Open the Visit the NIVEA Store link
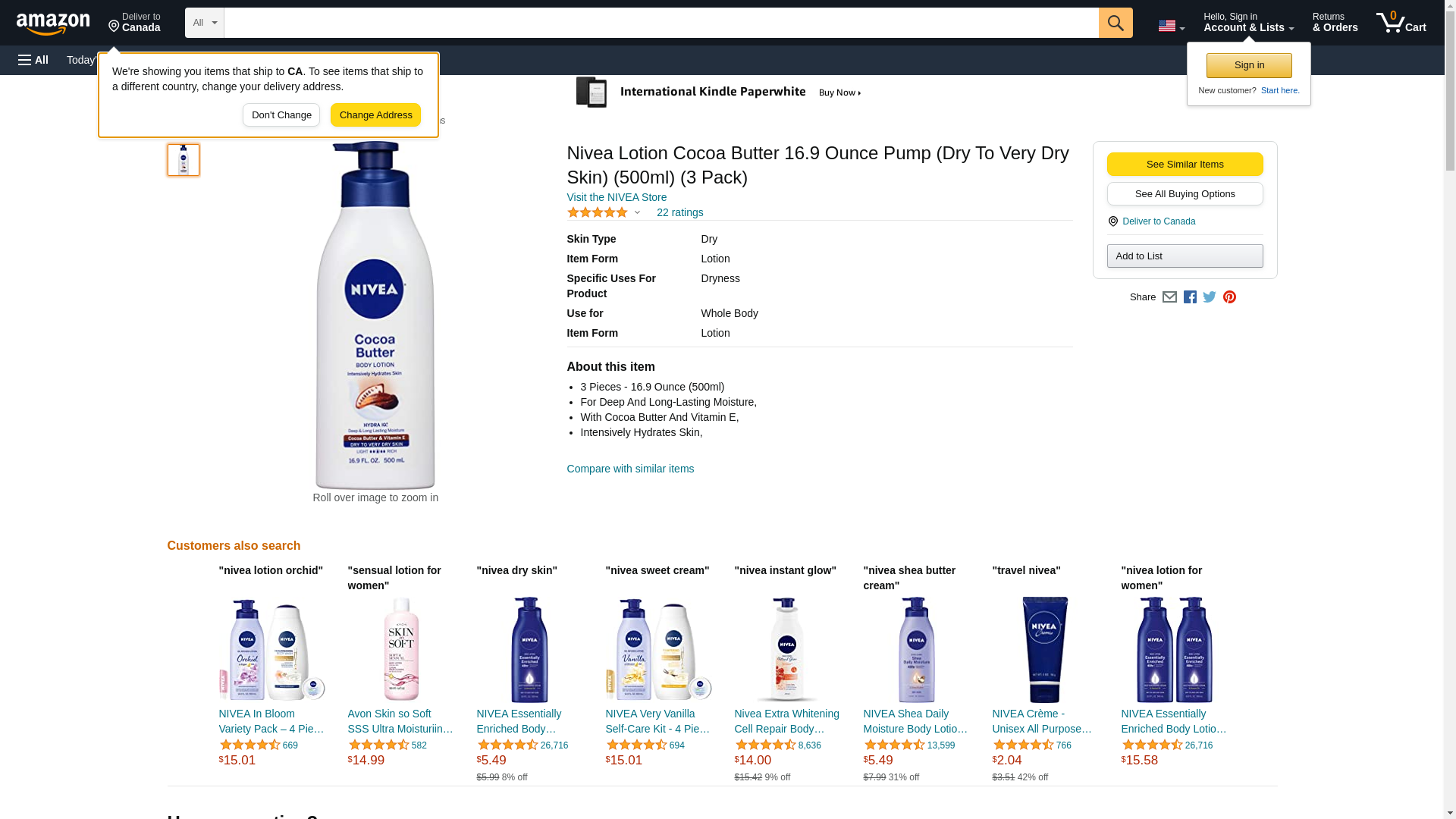 617,197
